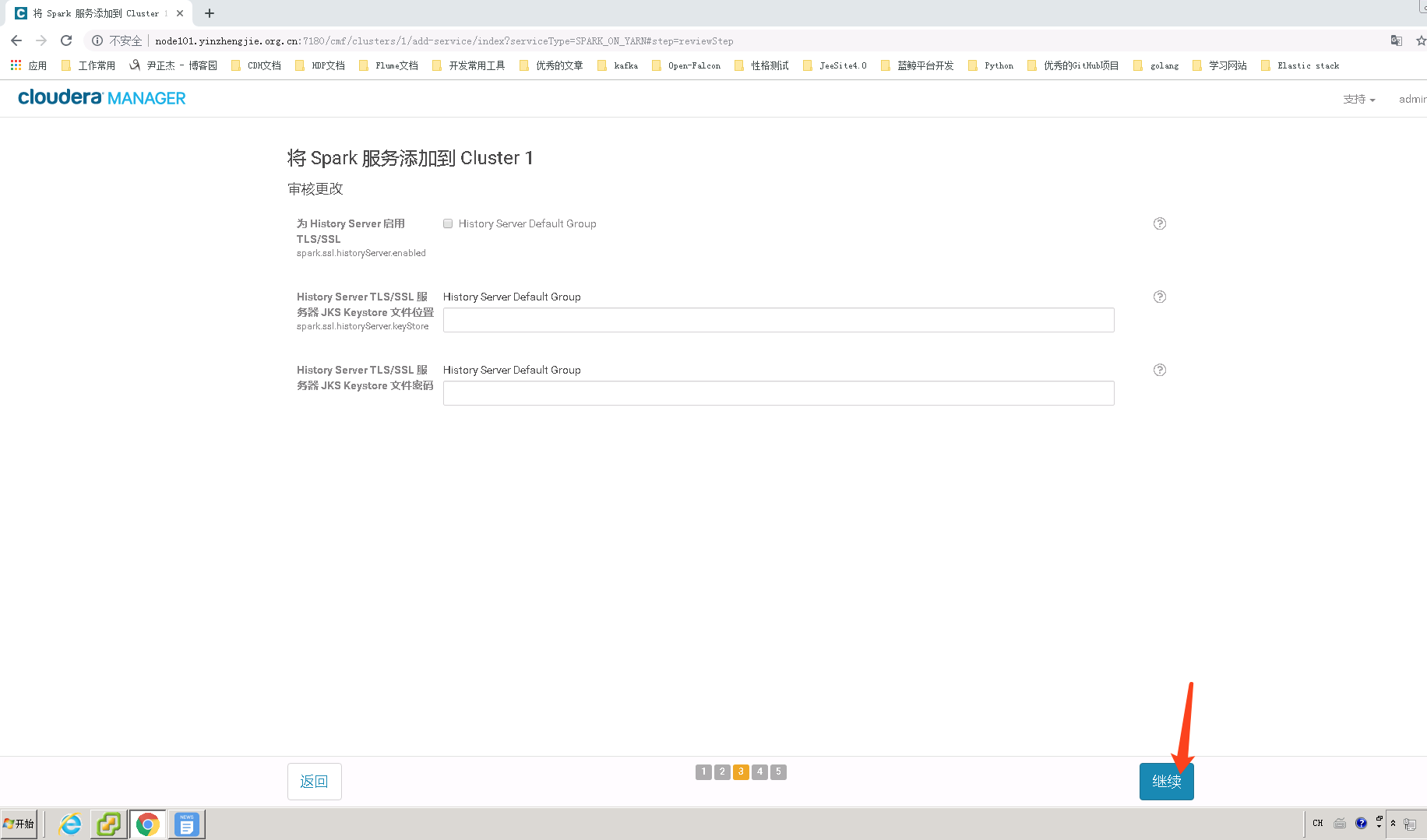Click the network icon in the system tray
1427x840 pixels.
pyautogui.click(x=1408, y=824)
